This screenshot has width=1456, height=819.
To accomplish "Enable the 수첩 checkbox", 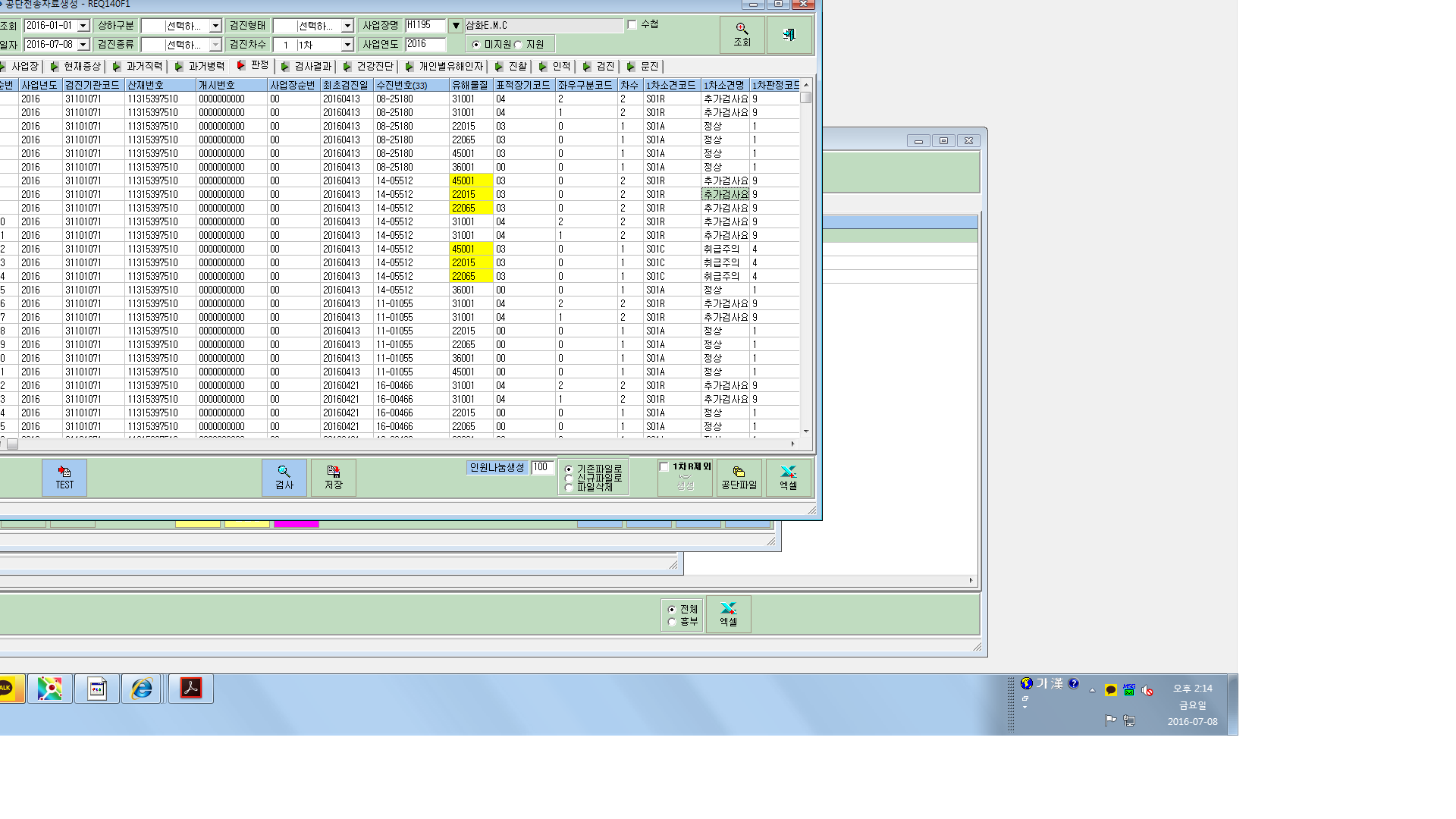I will click(x=632, y=25).
